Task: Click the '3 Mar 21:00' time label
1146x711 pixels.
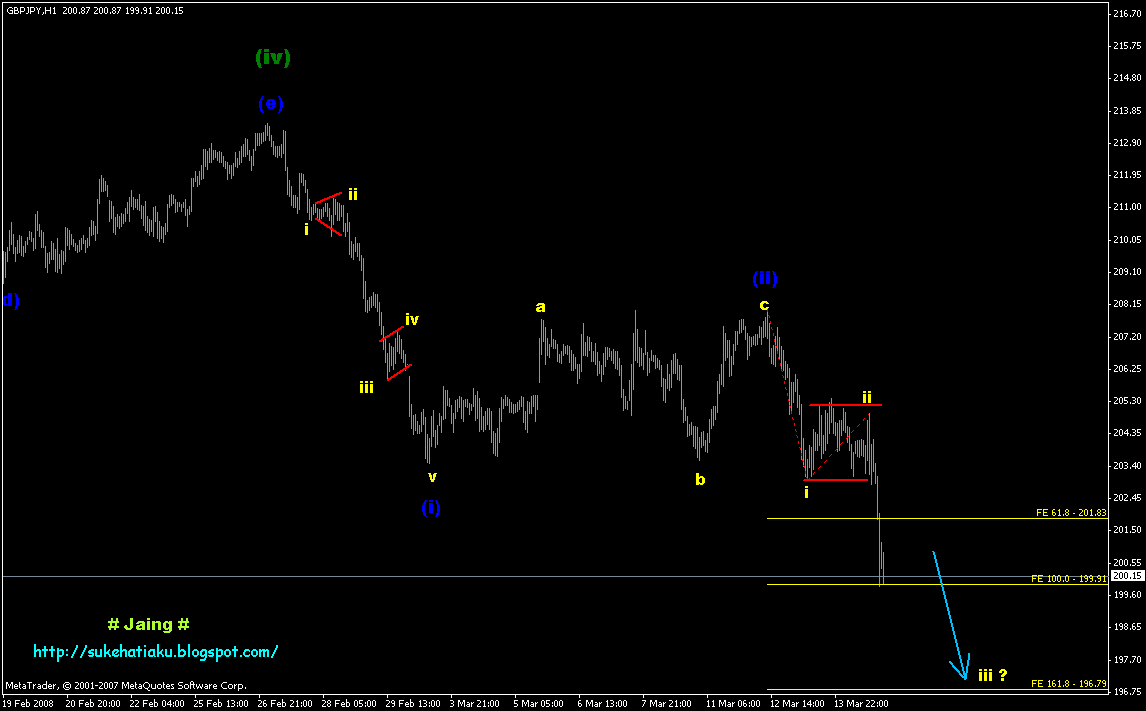Action: click(474, 704)
